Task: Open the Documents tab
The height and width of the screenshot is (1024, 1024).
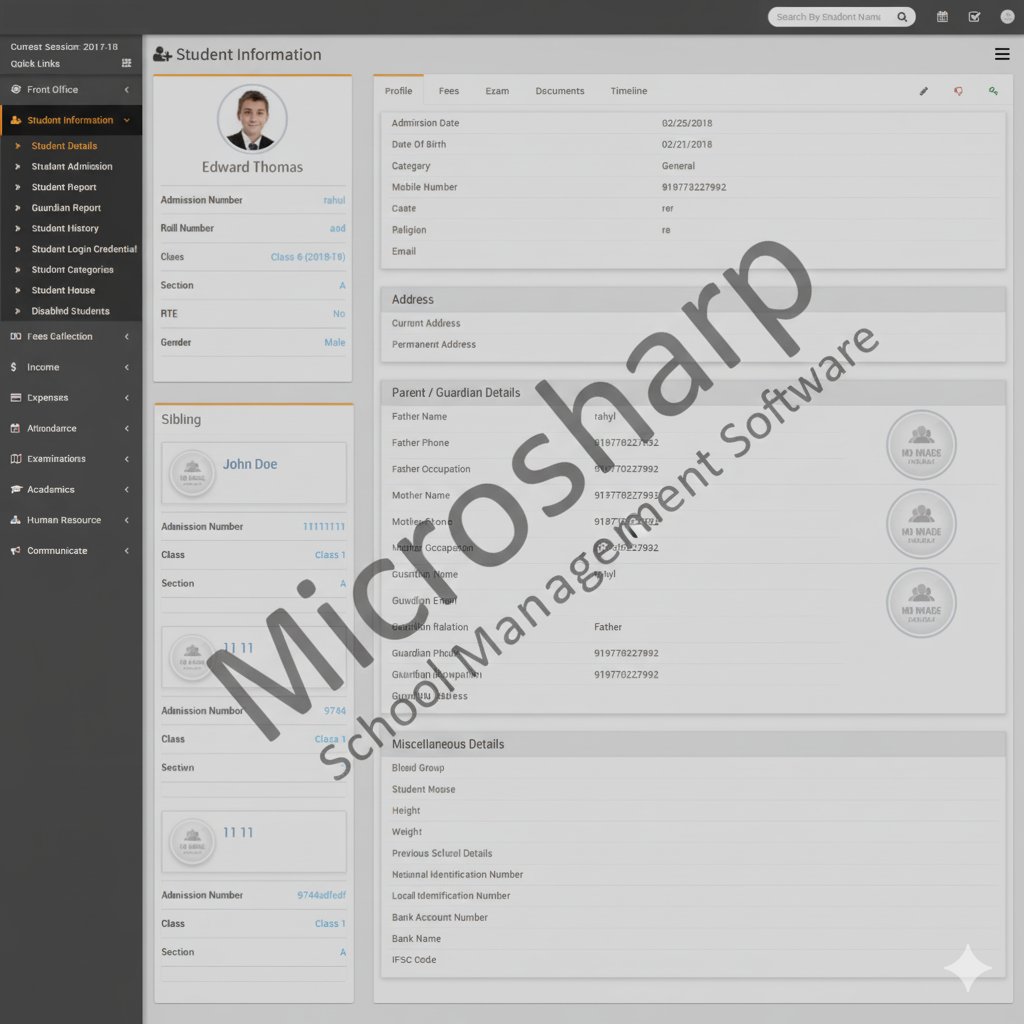Action: click(559, 91)
